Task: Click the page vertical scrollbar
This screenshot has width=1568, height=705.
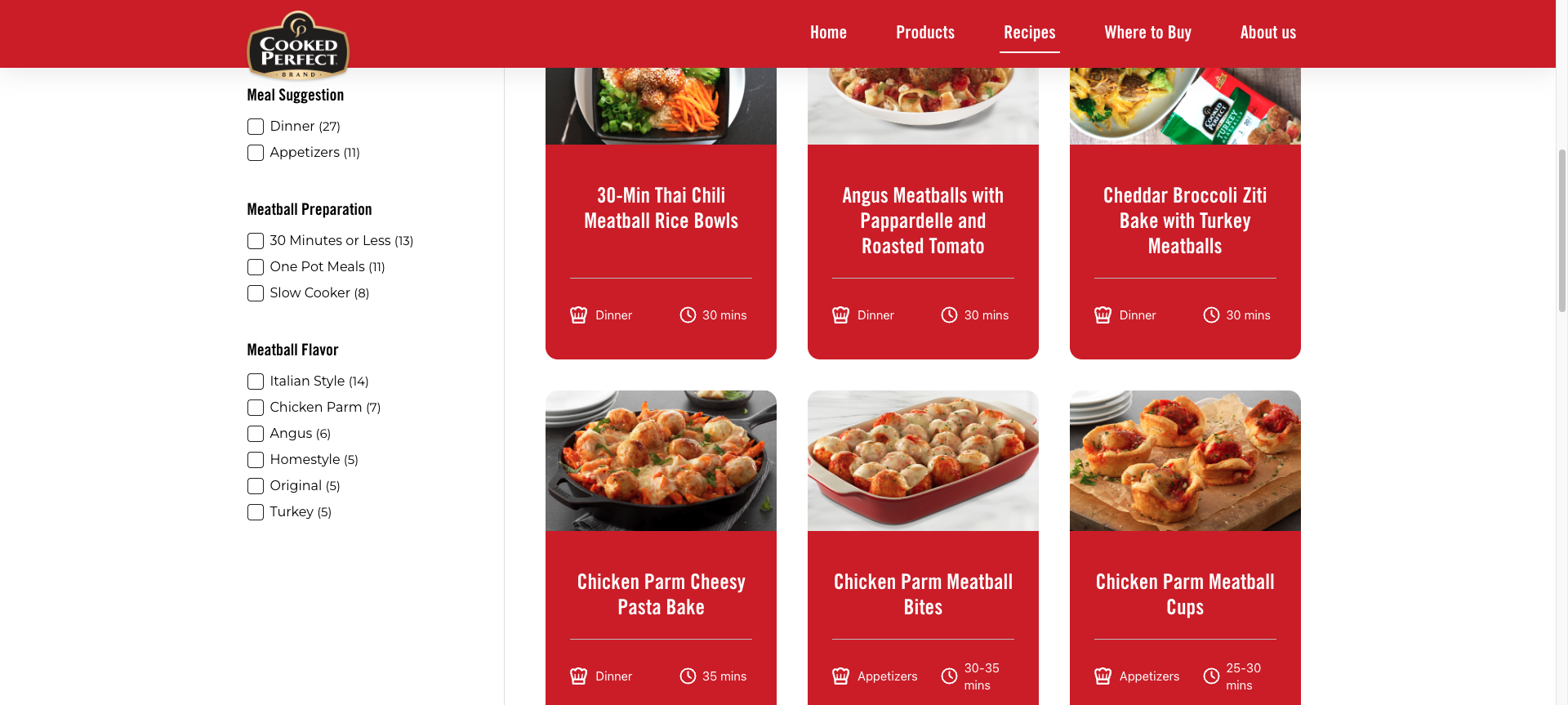Action: pyautogui.click(x=1561, y=230)
